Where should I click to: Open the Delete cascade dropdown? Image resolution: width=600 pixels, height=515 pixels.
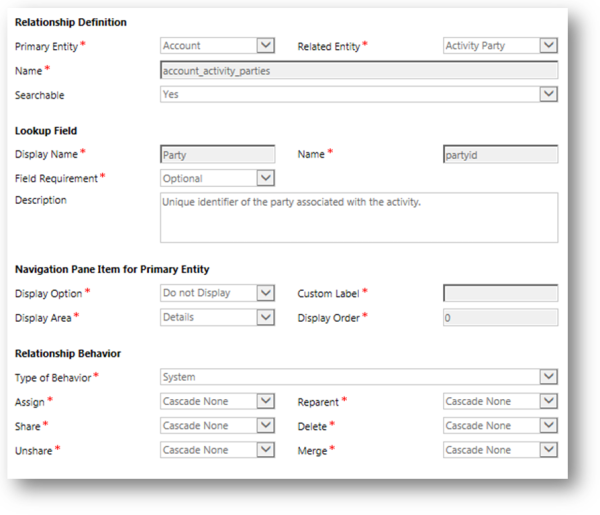point(500,425)
